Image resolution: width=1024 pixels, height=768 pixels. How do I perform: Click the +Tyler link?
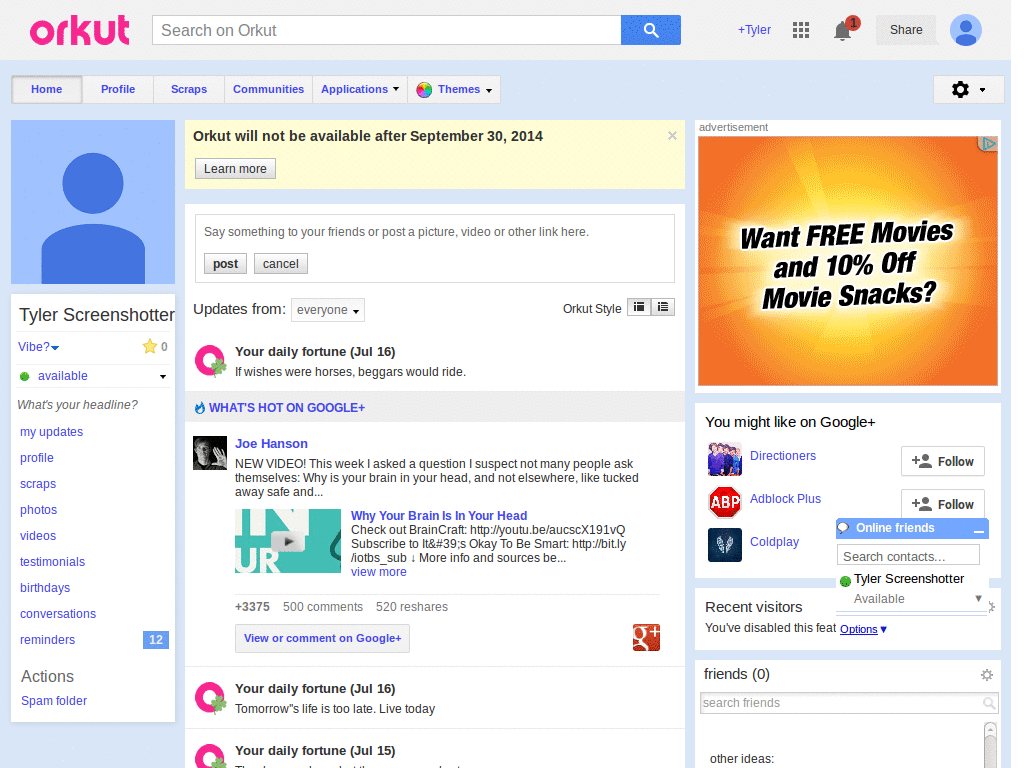754,30
